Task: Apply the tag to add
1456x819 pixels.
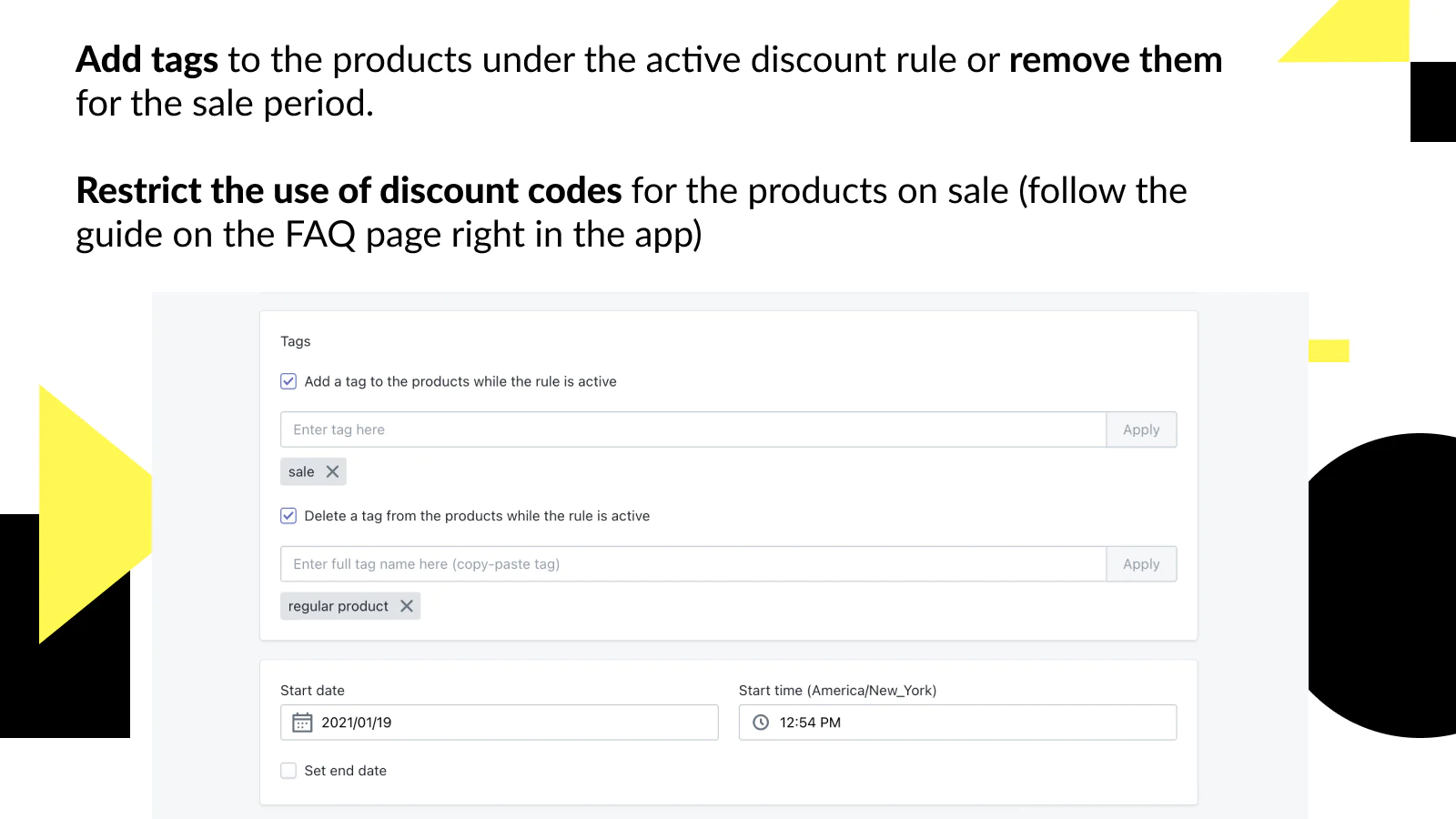Action: coord(1141,430)
